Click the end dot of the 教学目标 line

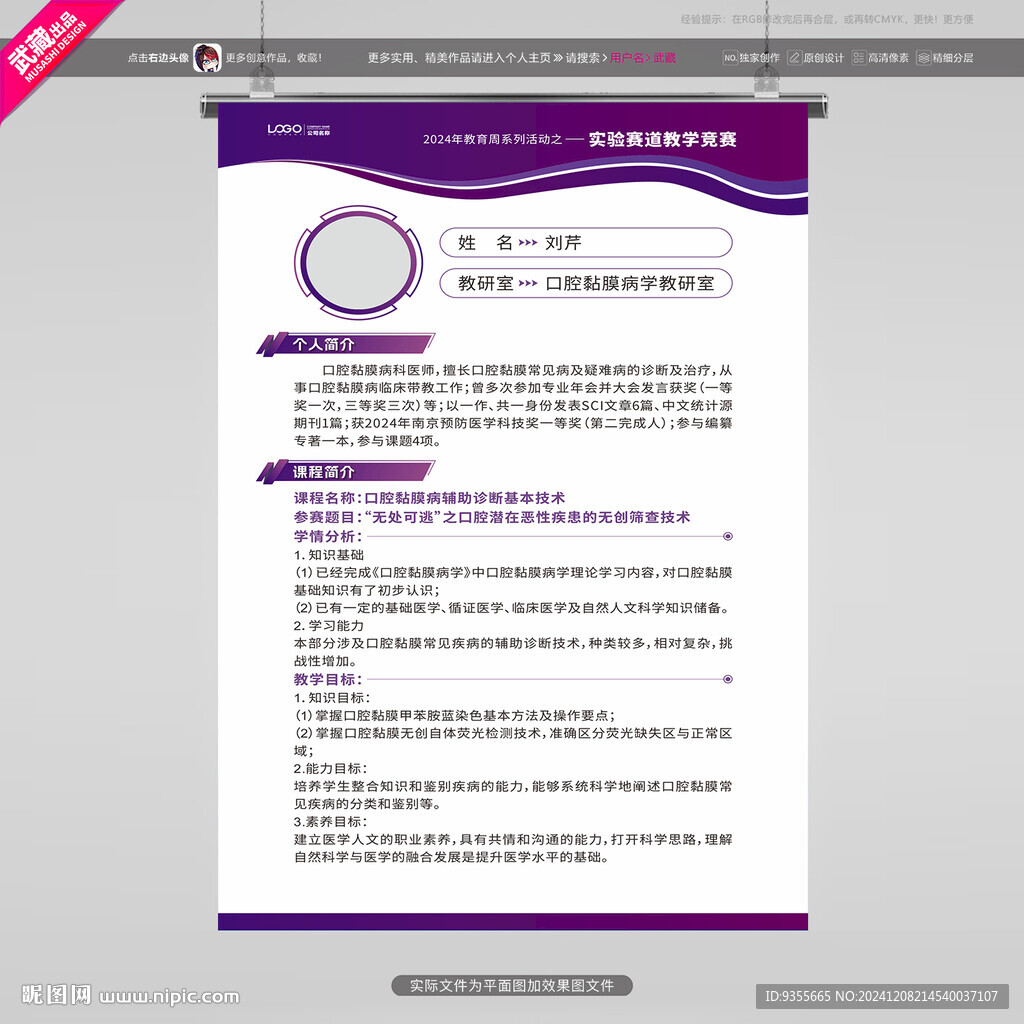(728, 679)
